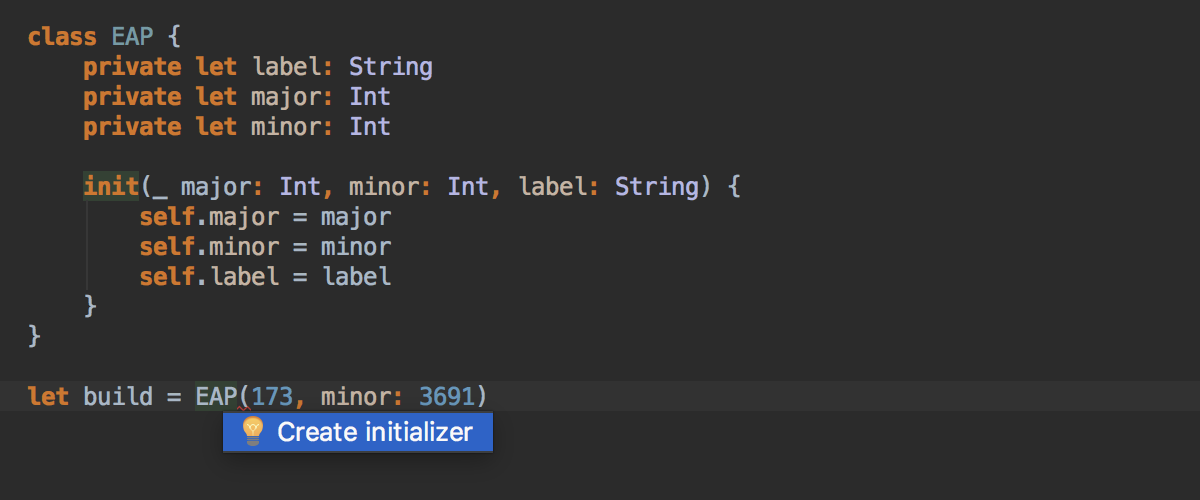Viewport: 1200px width, 500px height.
Task: Click the number 173 argument
Action: click(x=272, y=396)
